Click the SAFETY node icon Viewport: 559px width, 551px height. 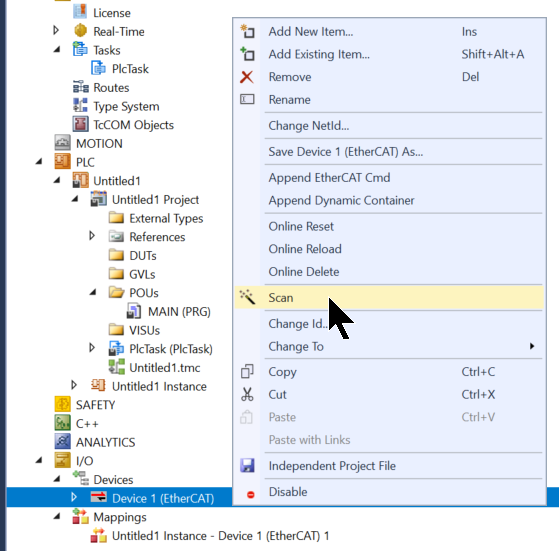(x=62, y=405)
